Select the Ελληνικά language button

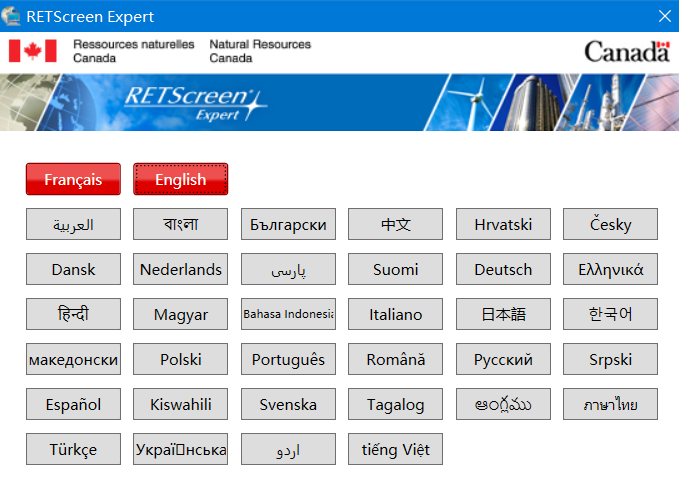(611, 269)
